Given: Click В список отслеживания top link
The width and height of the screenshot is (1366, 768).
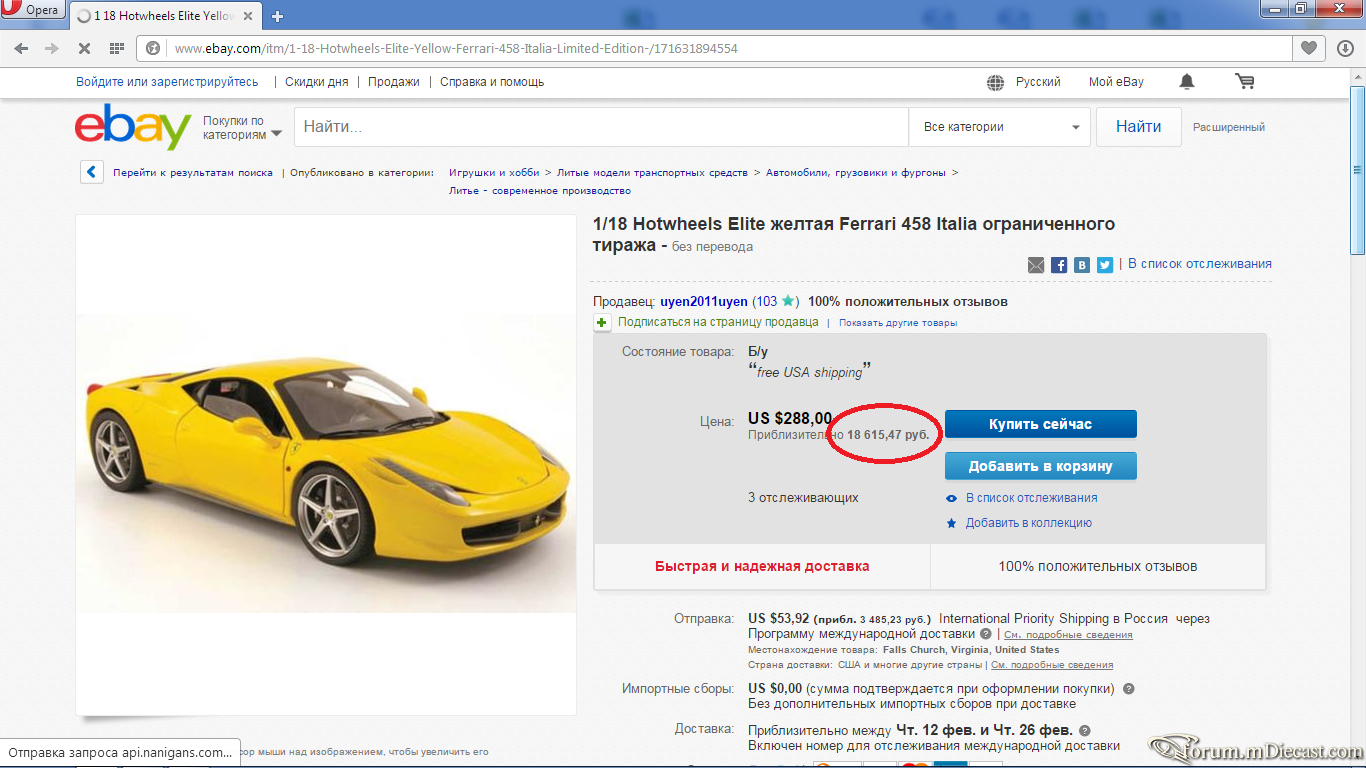Looking at the screenshot, I should coord(1200,264).
